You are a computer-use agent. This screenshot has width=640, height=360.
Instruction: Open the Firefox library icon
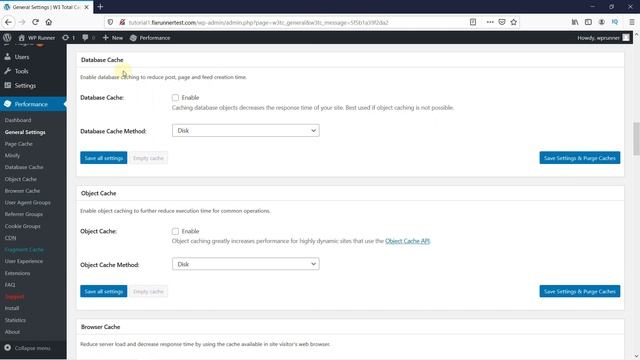click(575, 22)
